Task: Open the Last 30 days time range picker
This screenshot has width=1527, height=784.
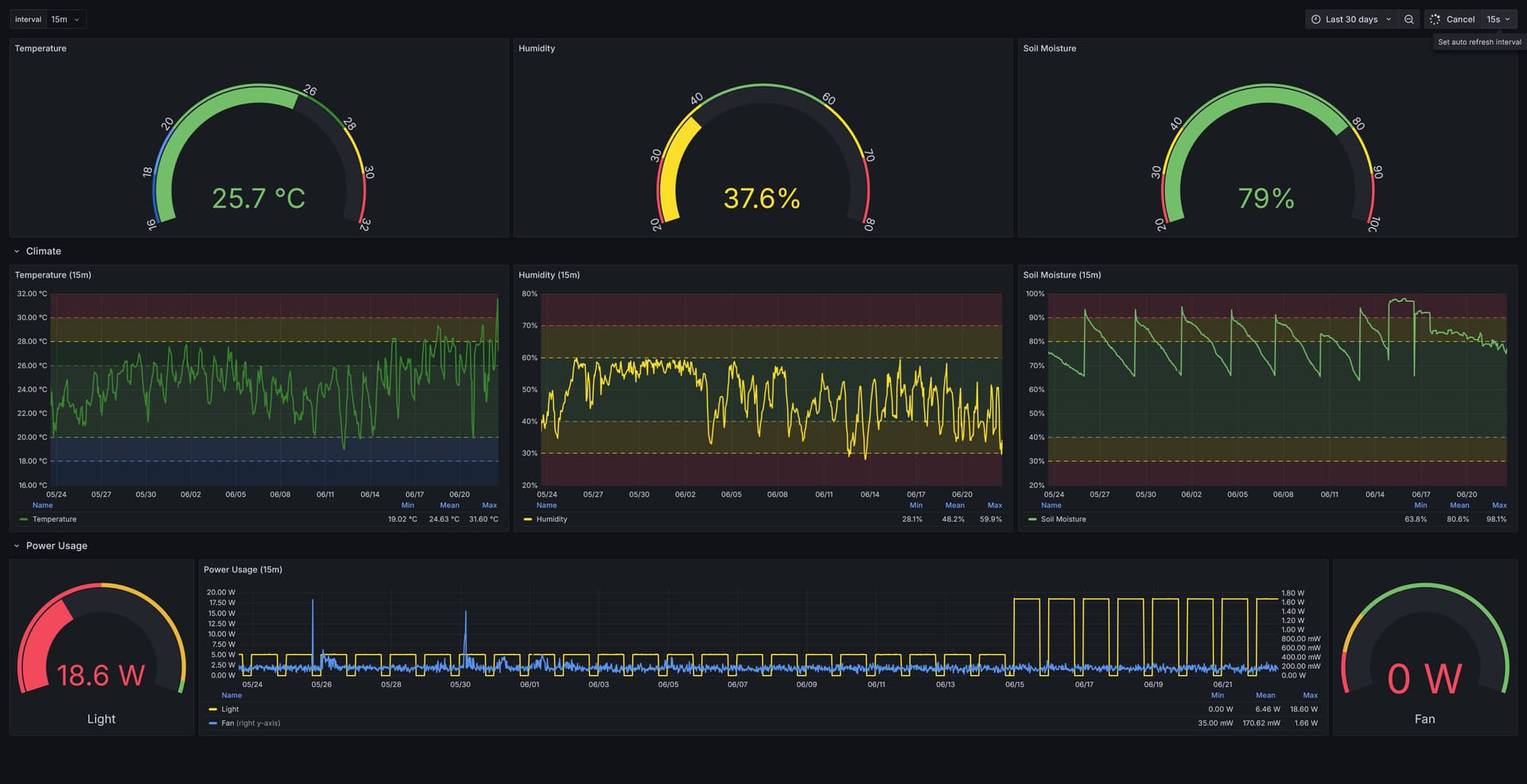Action: [1351, 19]
